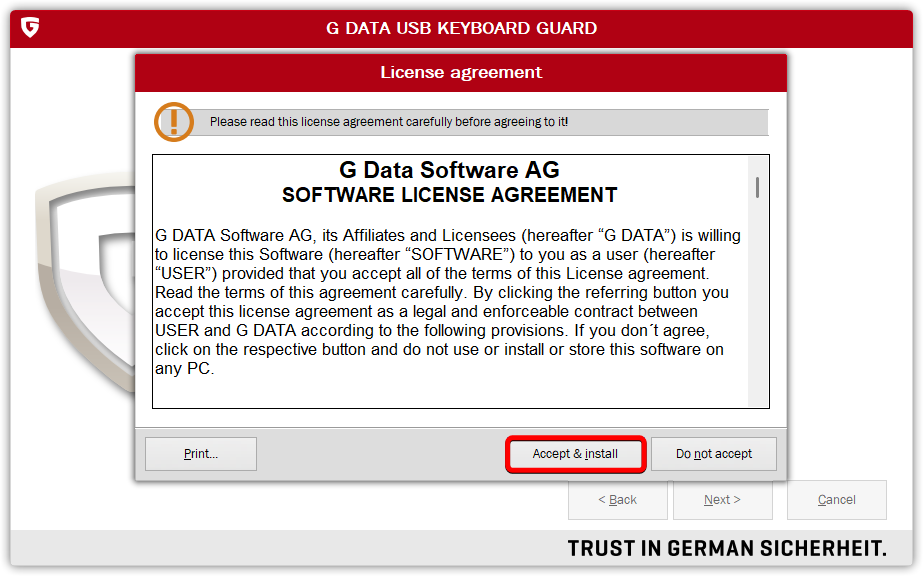Print the license agreement

[201, 454]
